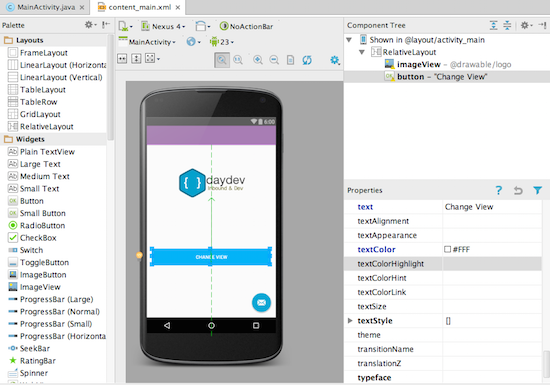Select the Widgets palette group
This screenshot has width=550, height=385.
coord(53,139)
